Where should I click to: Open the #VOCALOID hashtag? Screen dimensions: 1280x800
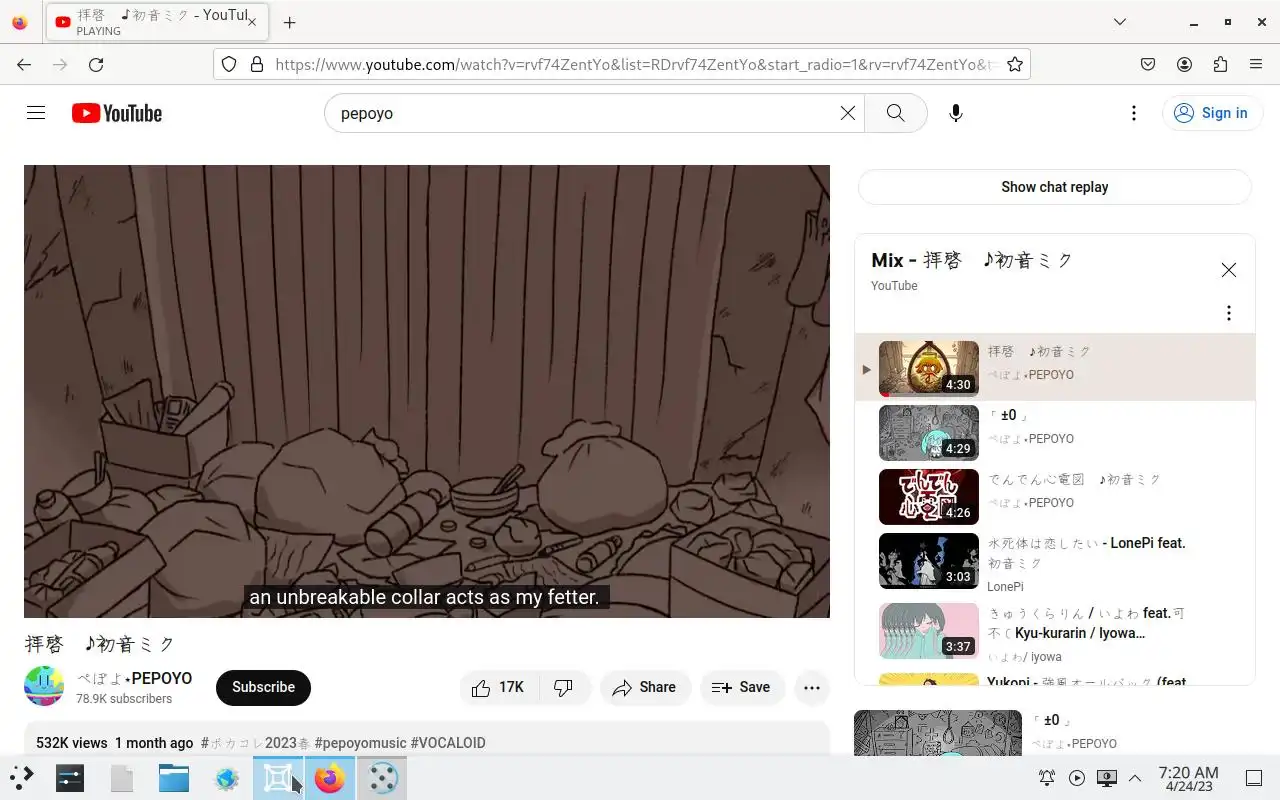pyautogui.click(x=448, y=743)
